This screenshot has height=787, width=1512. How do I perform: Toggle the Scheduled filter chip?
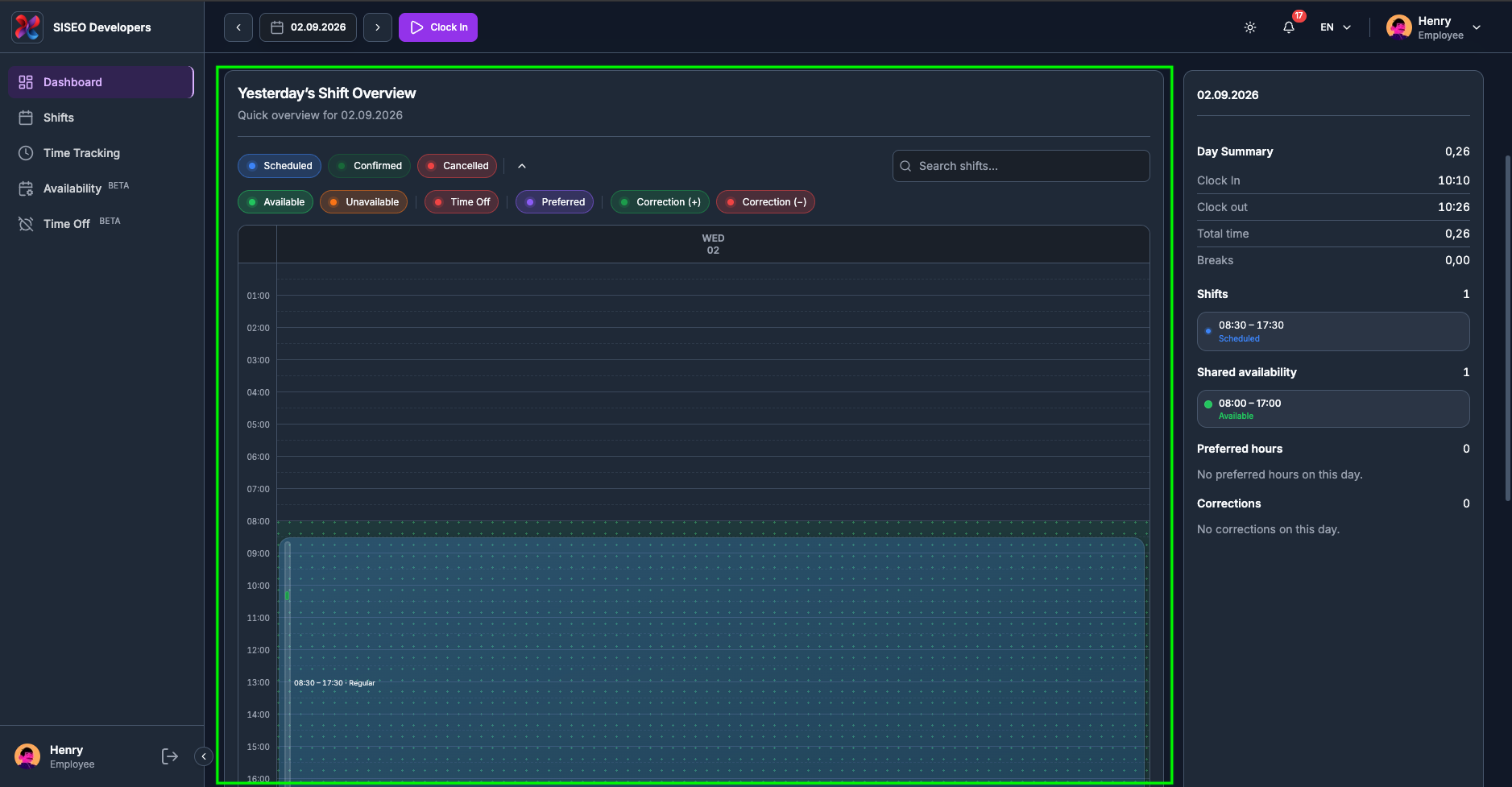[x=280, y=166]
